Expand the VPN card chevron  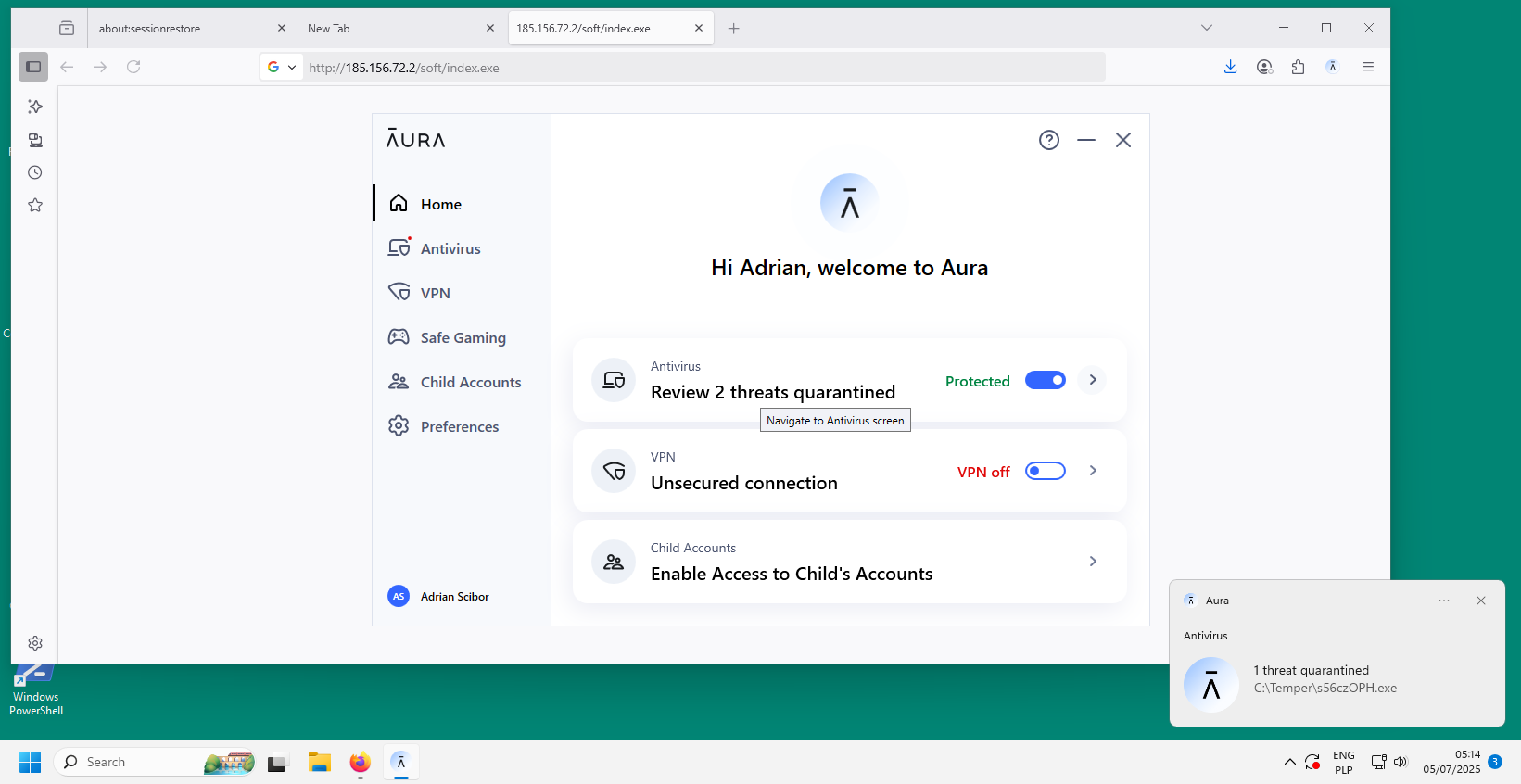(x=1093, y=471)
